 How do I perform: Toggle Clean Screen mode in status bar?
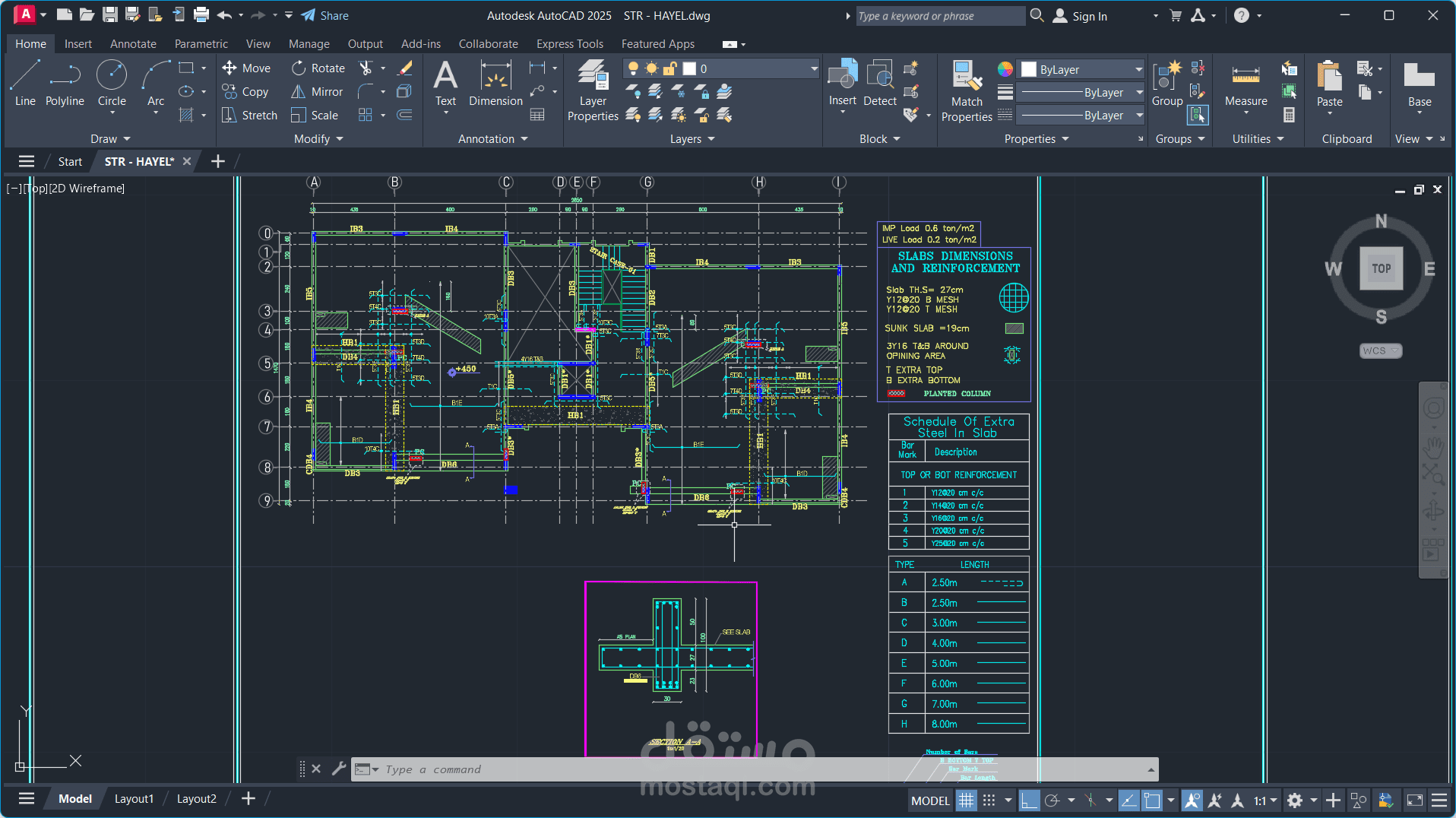1415,800
